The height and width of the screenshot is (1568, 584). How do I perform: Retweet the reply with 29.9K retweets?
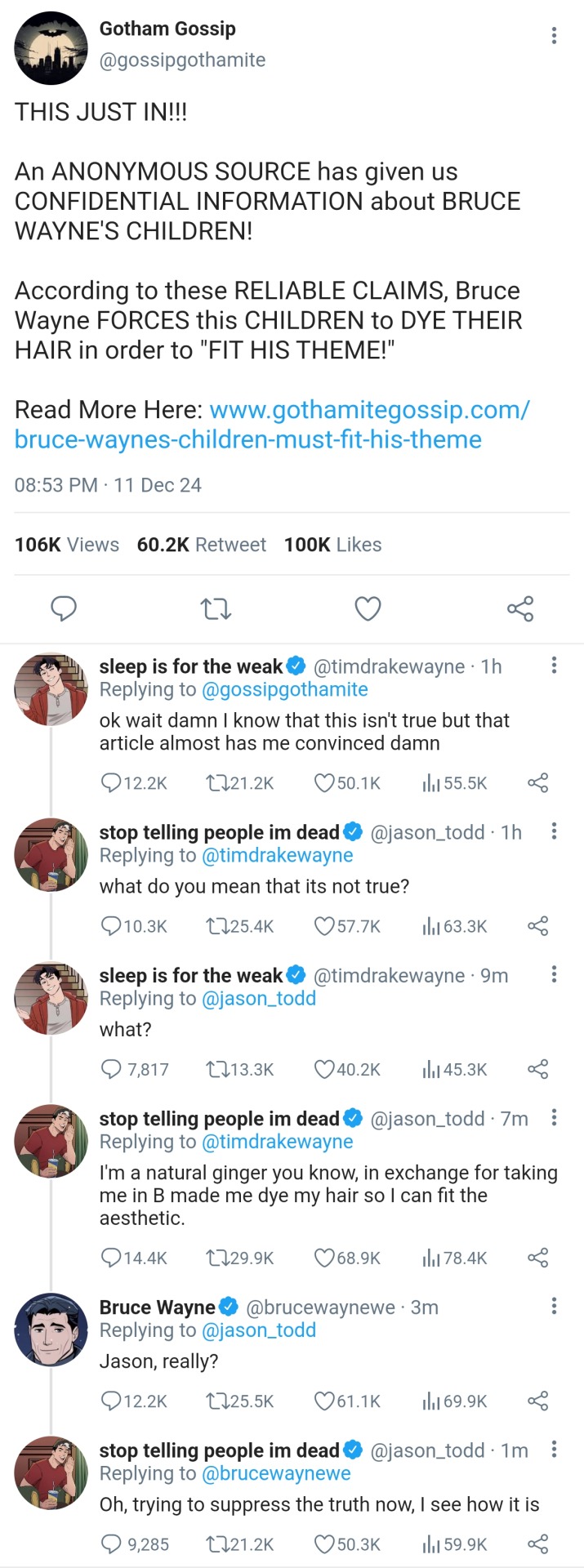click(216, 1258)
